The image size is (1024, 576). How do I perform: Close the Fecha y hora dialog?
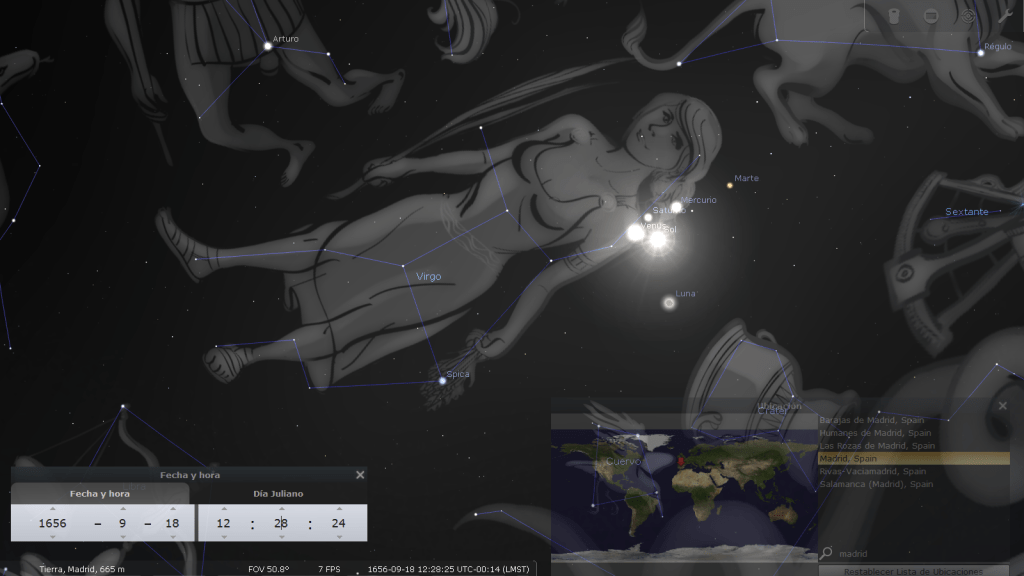click(360, 475)
